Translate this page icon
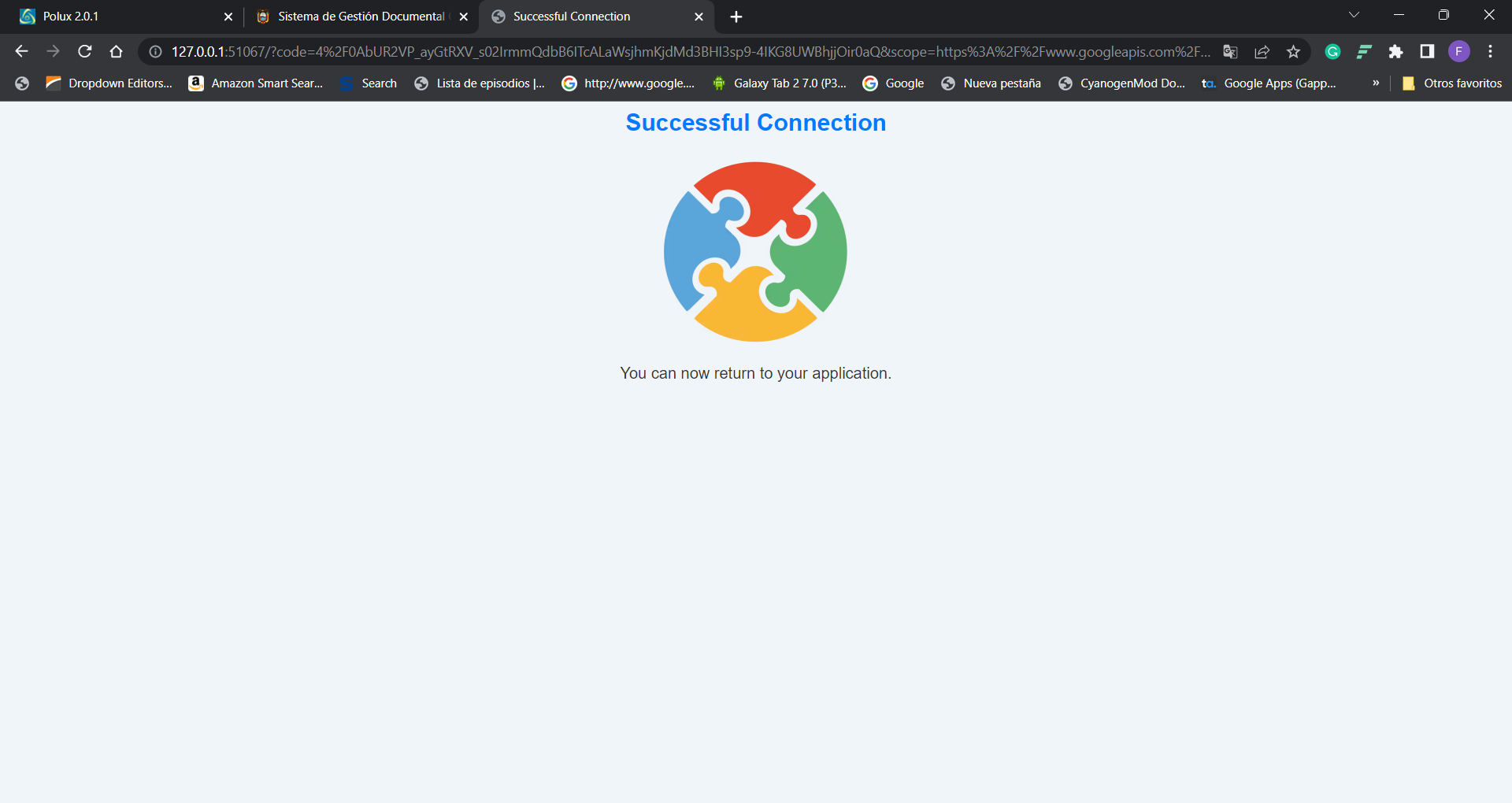This screenshot has height=803, width=1512. (x=1230, y=51)
